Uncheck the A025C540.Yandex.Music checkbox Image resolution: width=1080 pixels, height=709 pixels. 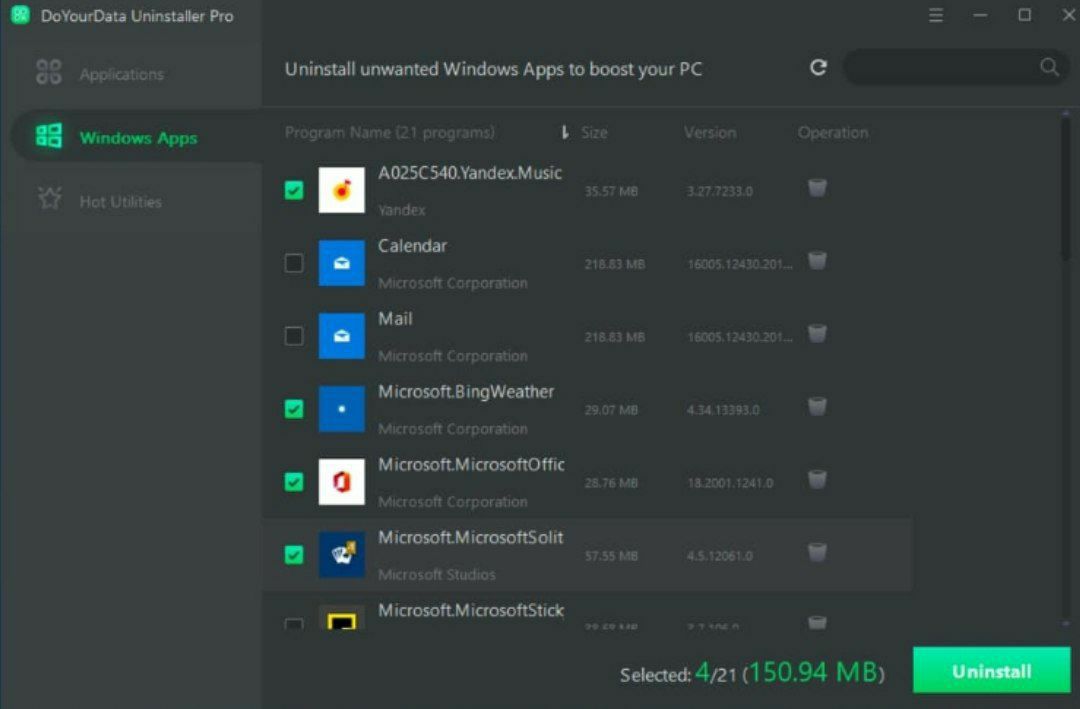(x=294, y=190)
